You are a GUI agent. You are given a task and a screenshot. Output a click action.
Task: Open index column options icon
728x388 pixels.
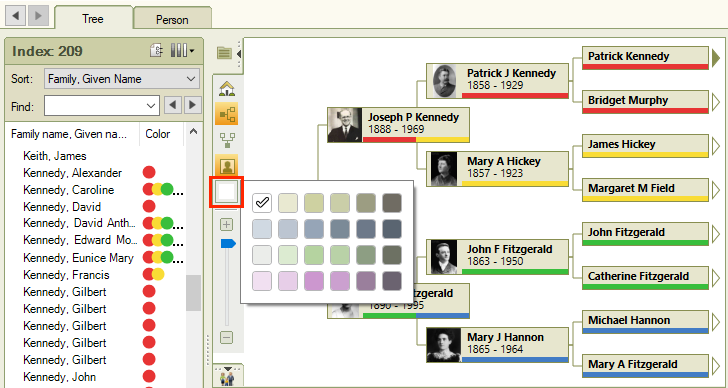pos(182,51)
